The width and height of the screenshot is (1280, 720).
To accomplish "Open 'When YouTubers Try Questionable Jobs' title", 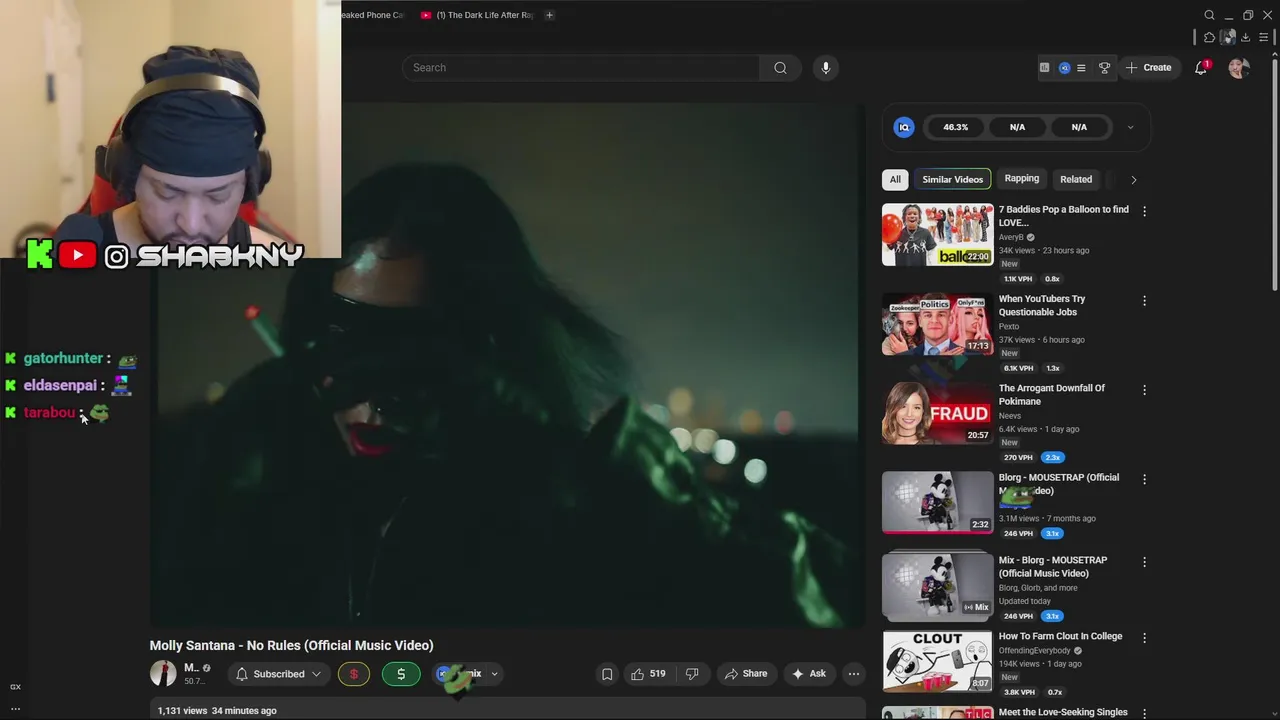I will click(x=1041, y=305).
